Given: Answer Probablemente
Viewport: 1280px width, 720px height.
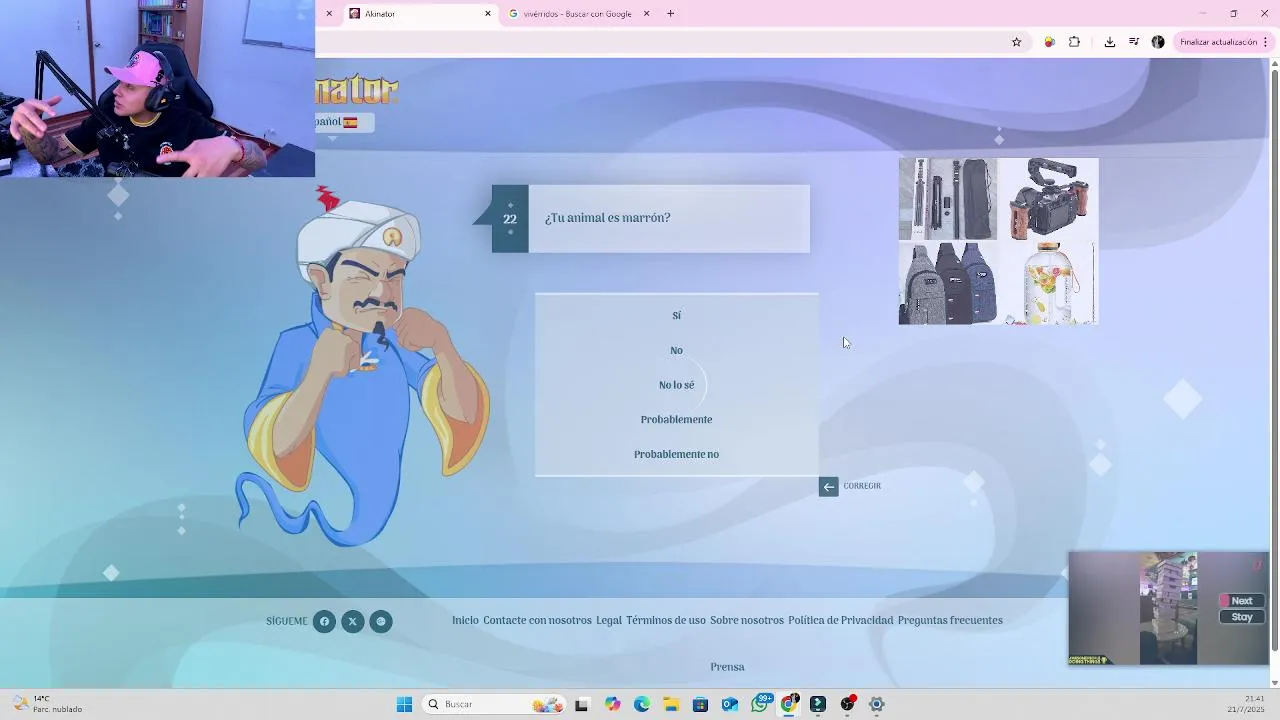Looking at the screenshot, I should tap(676, 419).
